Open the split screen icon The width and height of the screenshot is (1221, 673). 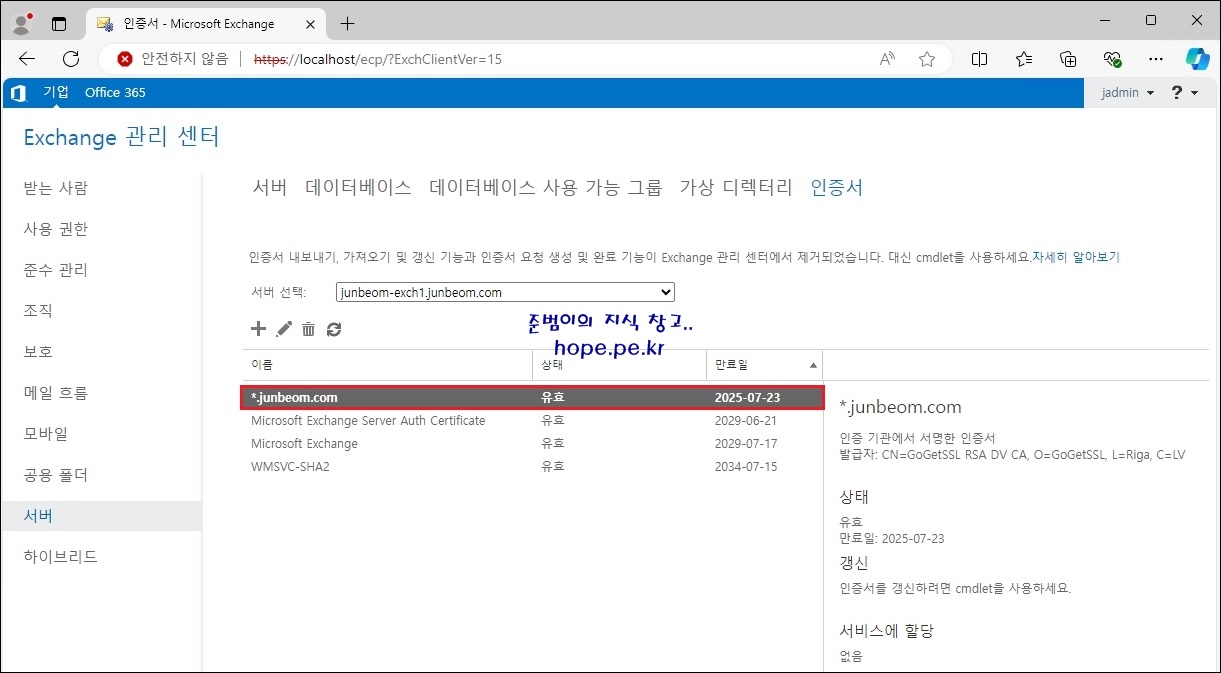click(980, 59)
